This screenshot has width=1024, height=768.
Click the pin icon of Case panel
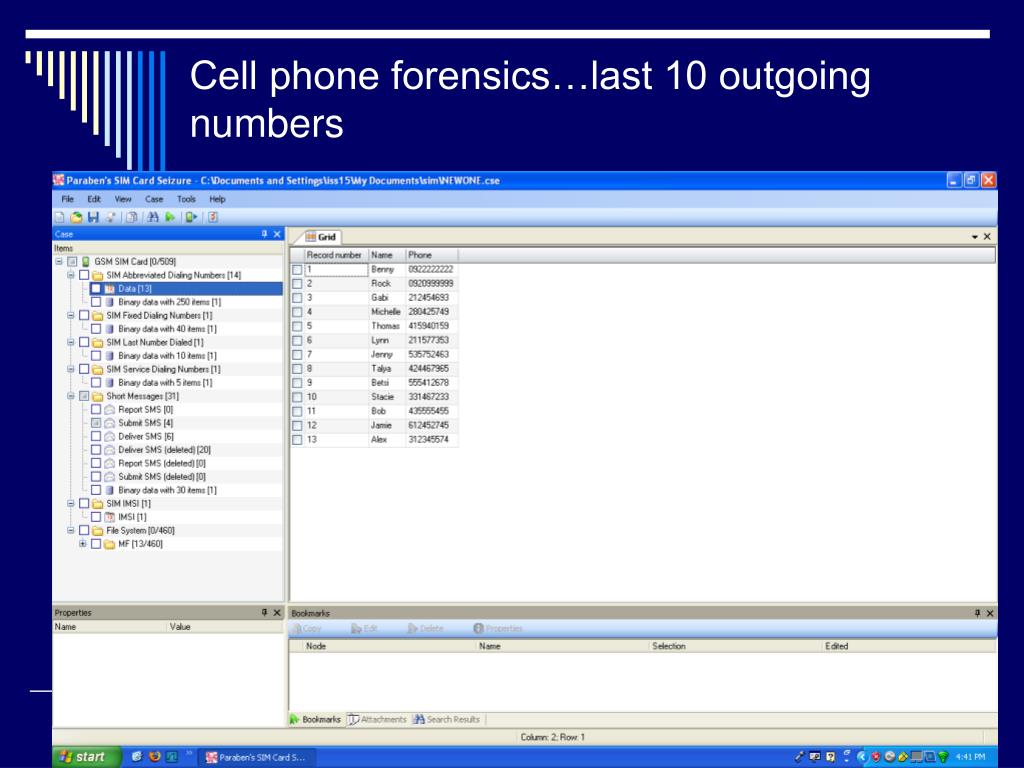pos(264,234)
